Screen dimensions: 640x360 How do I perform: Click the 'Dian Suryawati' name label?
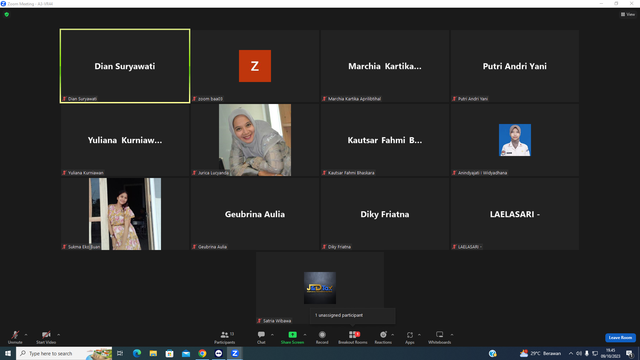click(x=82, y=99)
